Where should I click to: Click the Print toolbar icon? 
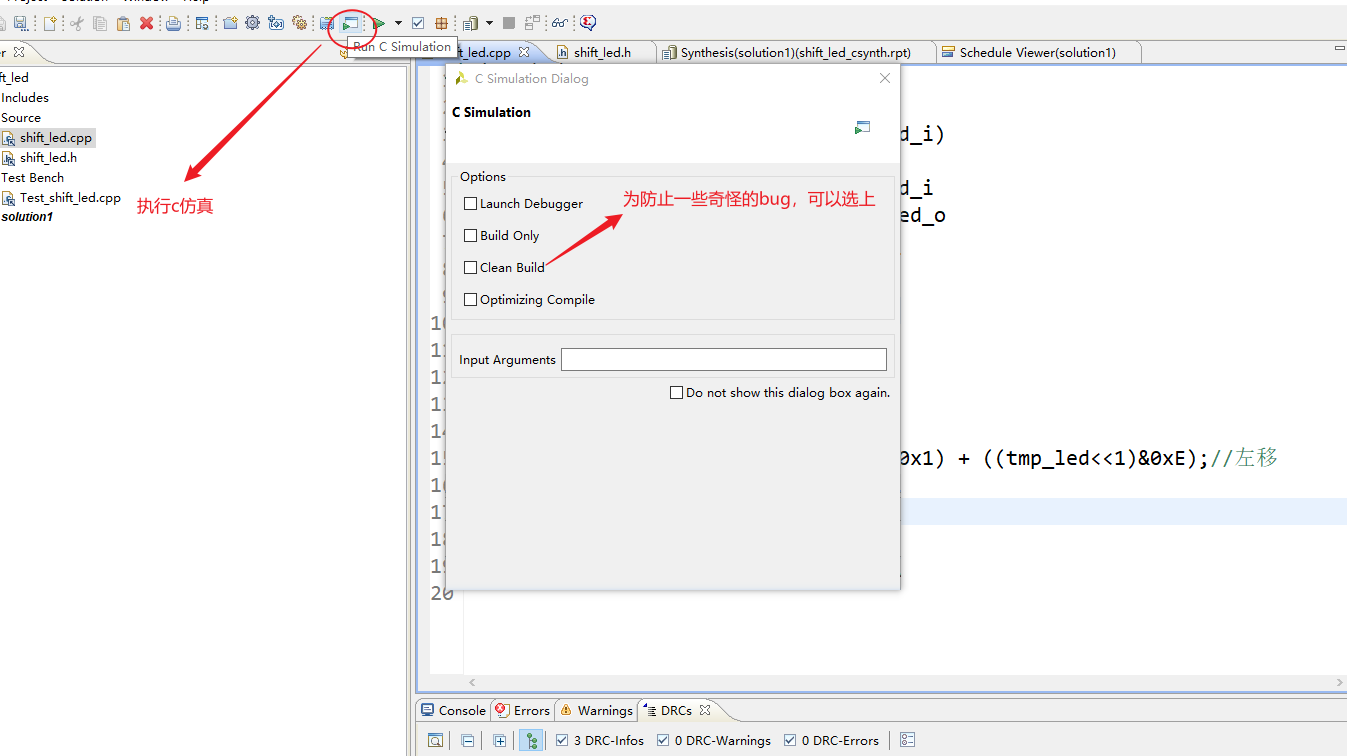click(174, 22)
